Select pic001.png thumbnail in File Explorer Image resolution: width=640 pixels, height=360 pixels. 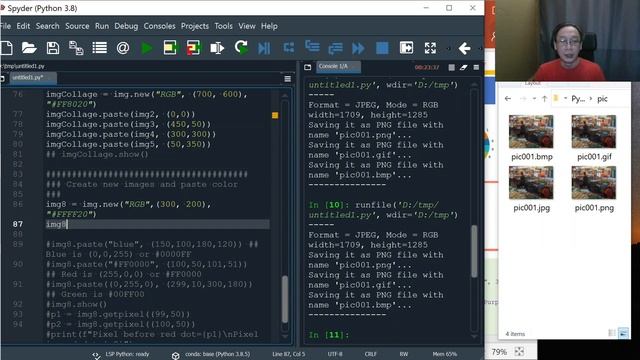click(594, 182)
